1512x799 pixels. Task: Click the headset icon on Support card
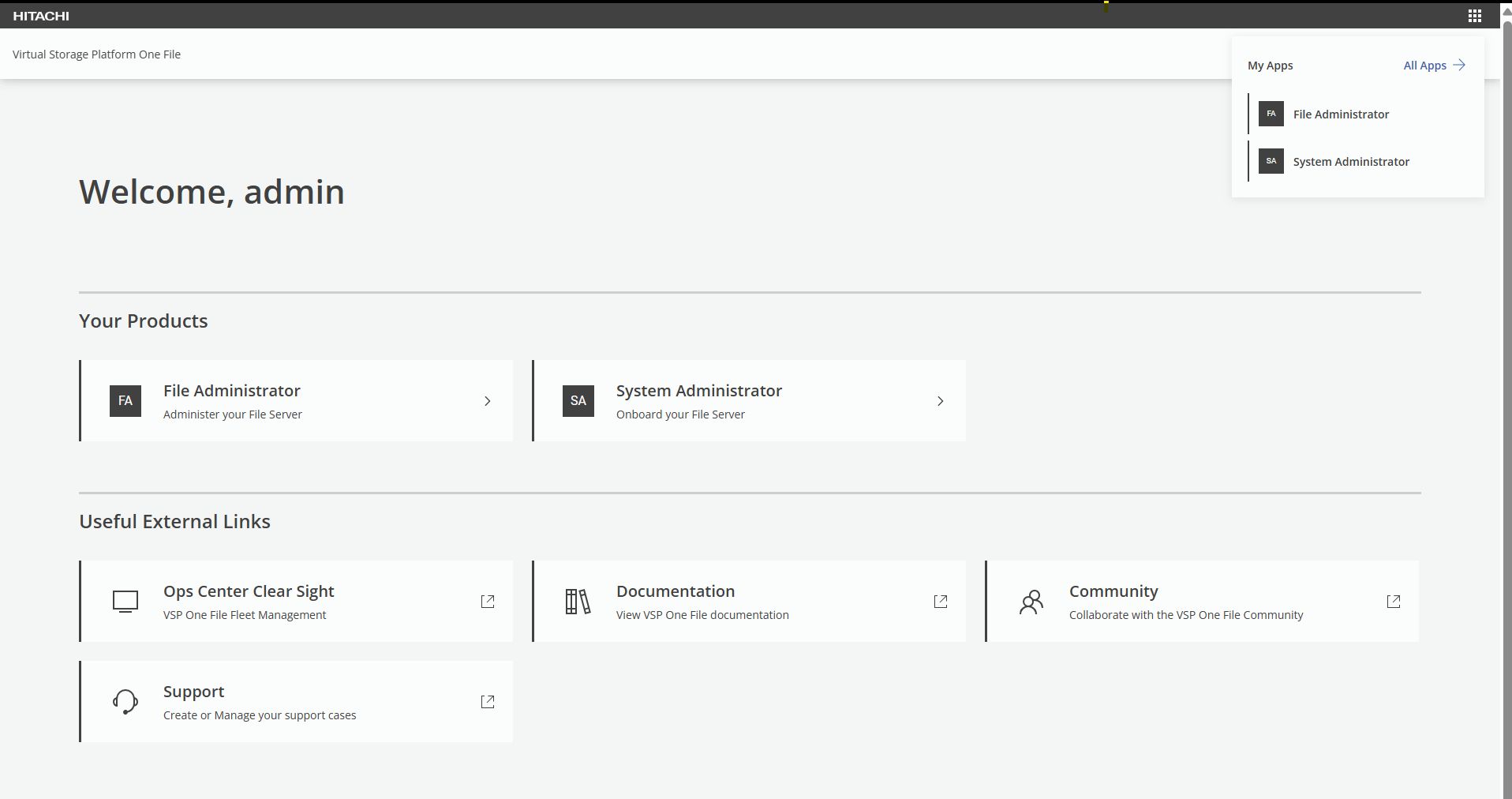pos(125,702)
